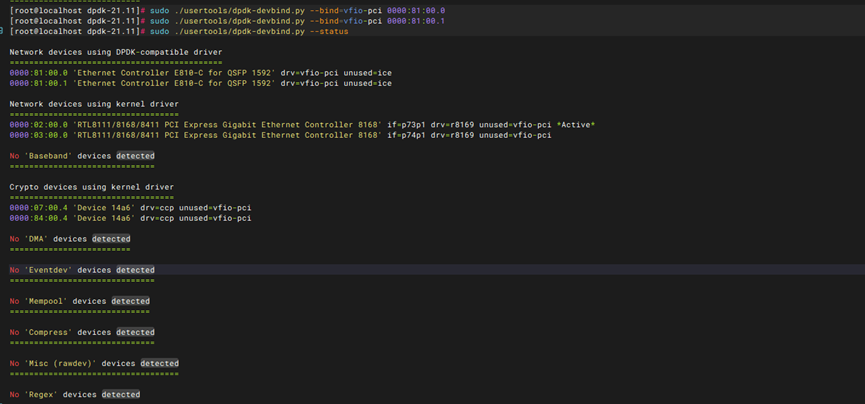This screenshot has width=865, height=404.
Task: Click PCI address 0000:81:00.1 in second bind command
Action: click(416, 21)
